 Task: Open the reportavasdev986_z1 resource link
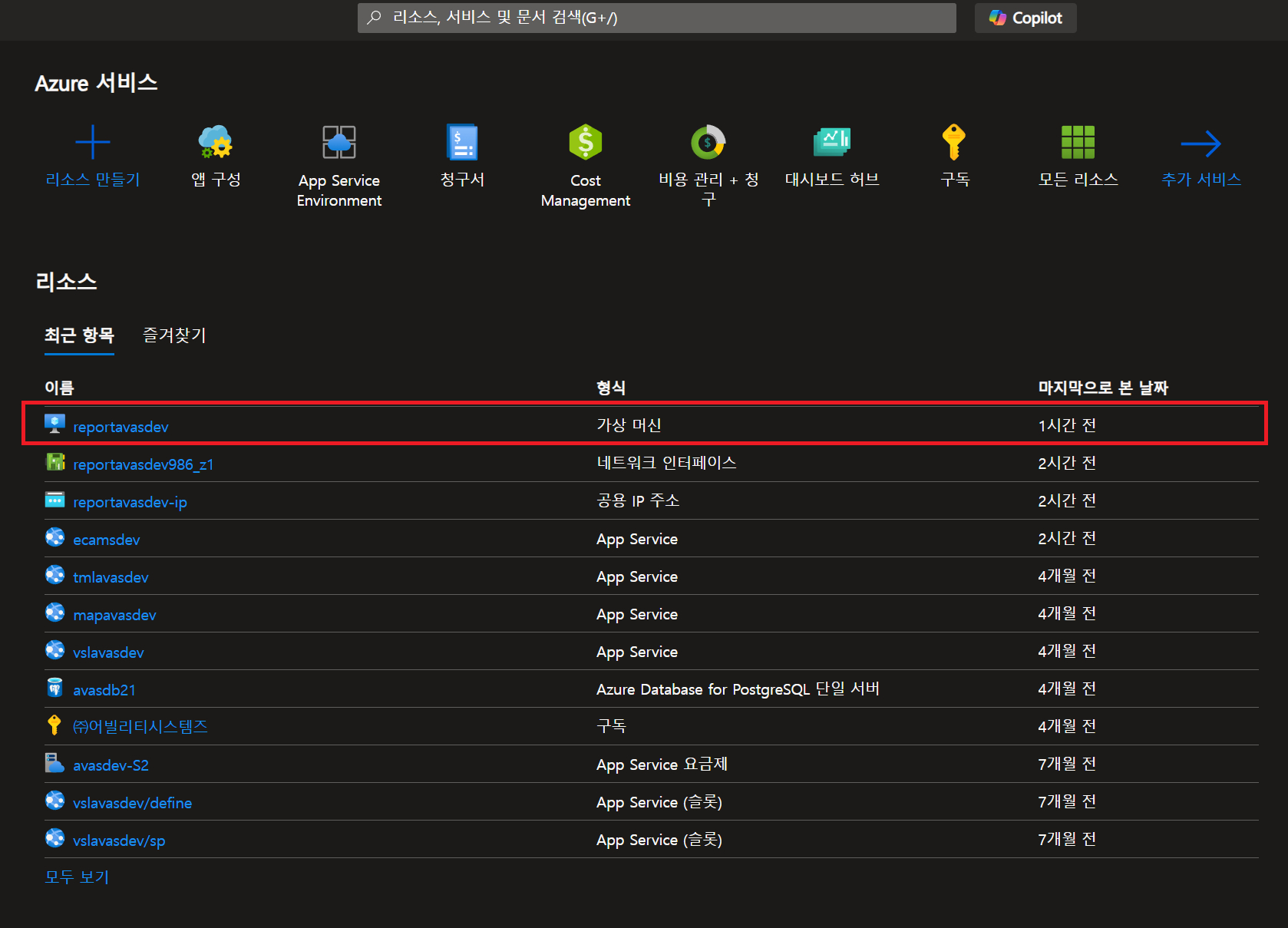143,464
